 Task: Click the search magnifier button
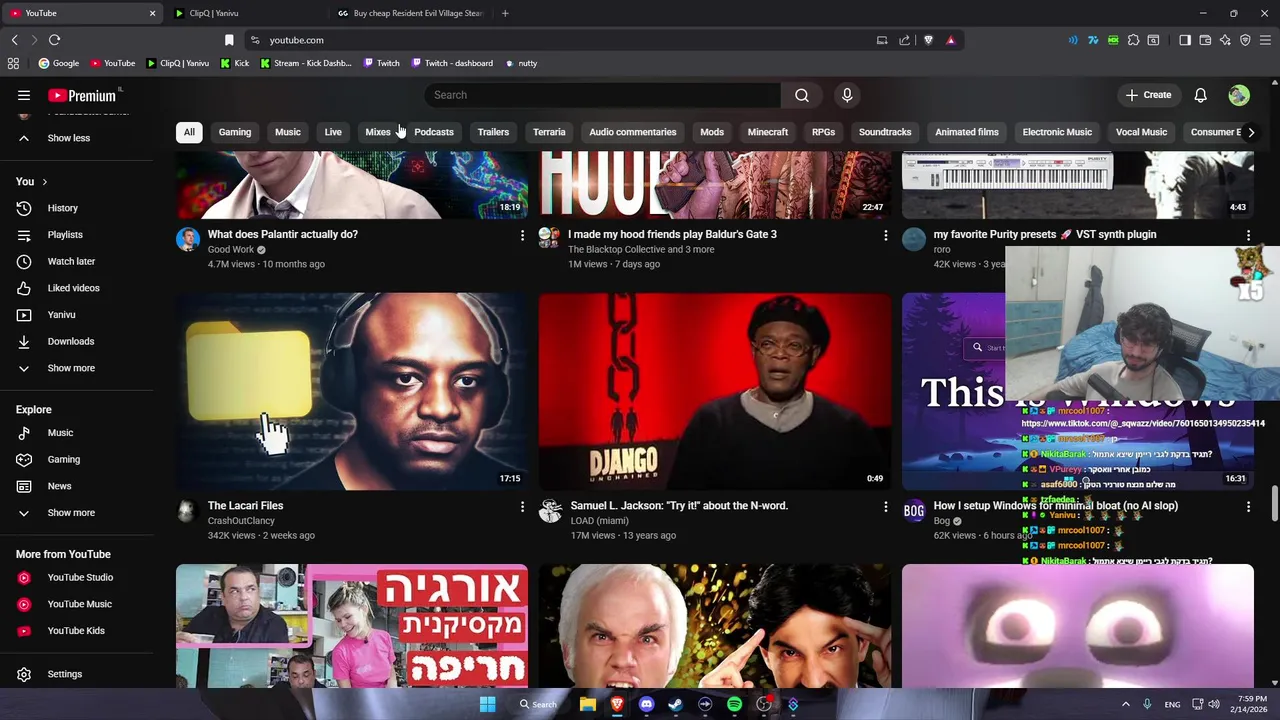pos(802,95)
